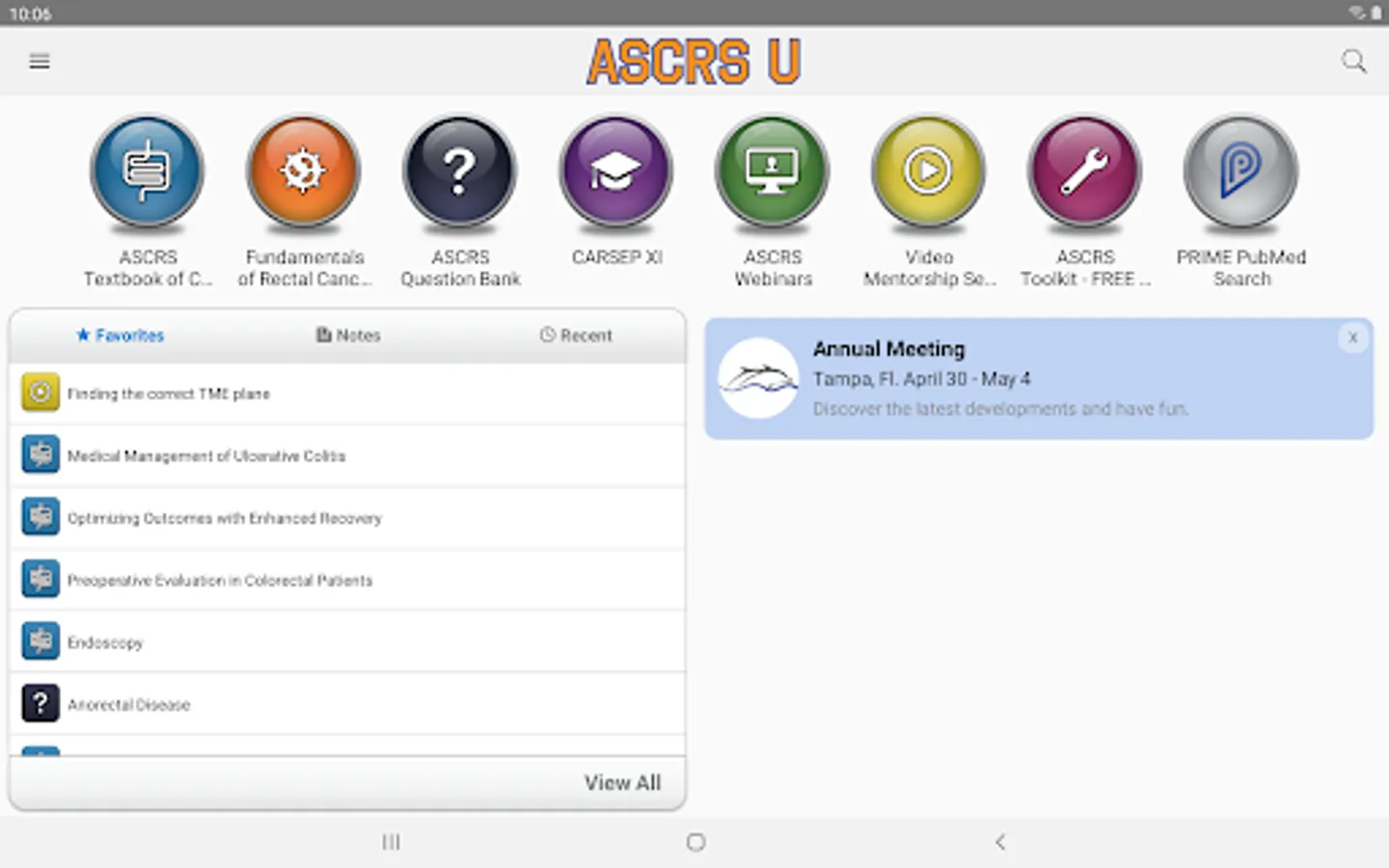Open the 'Endoscopy' favorite entry

(347, 642)
